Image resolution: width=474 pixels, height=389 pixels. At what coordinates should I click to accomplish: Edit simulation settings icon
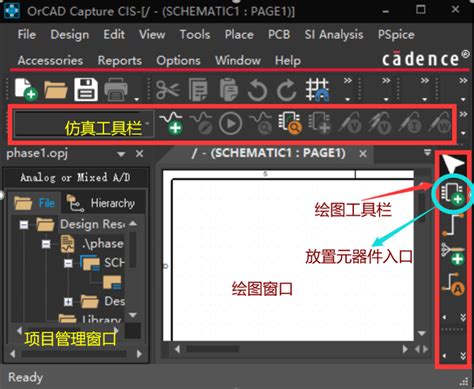pyautogui.click(x=200, y=123)
